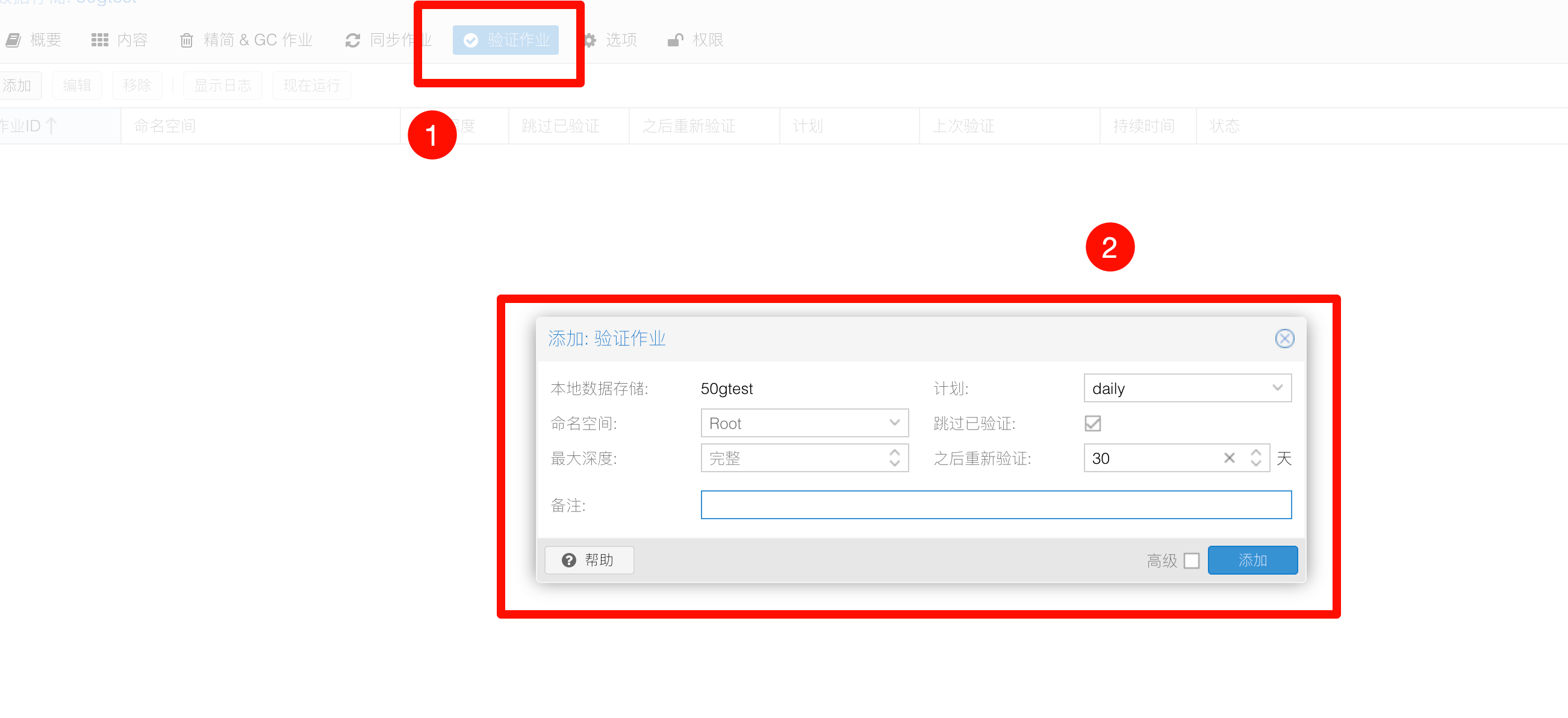The height and width of the screenshot is (718, 1568).
Task: Open the 命名空间 Root dropdown
Action: pos(894,423)
